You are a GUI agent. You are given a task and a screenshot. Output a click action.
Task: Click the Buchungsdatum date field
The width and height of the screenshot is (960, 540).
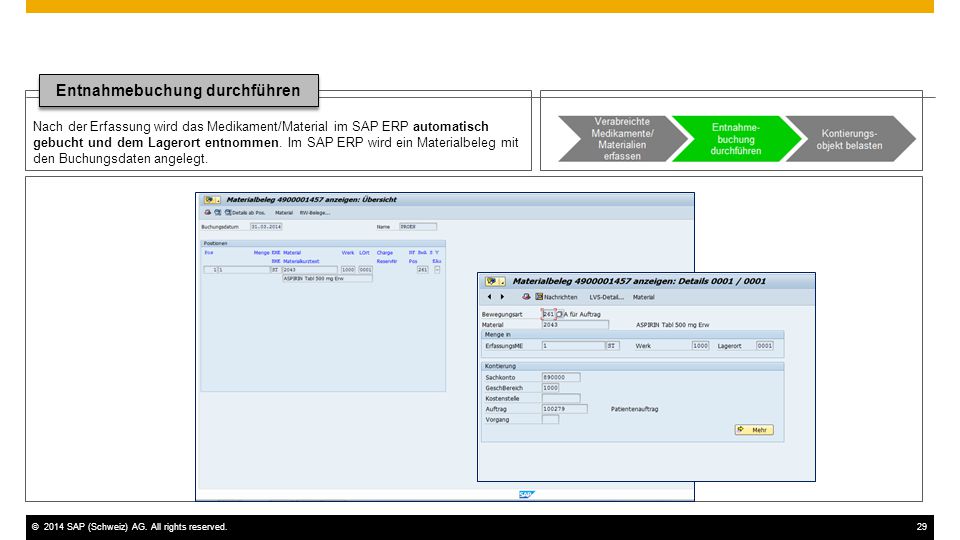click(x=266, y=227)
